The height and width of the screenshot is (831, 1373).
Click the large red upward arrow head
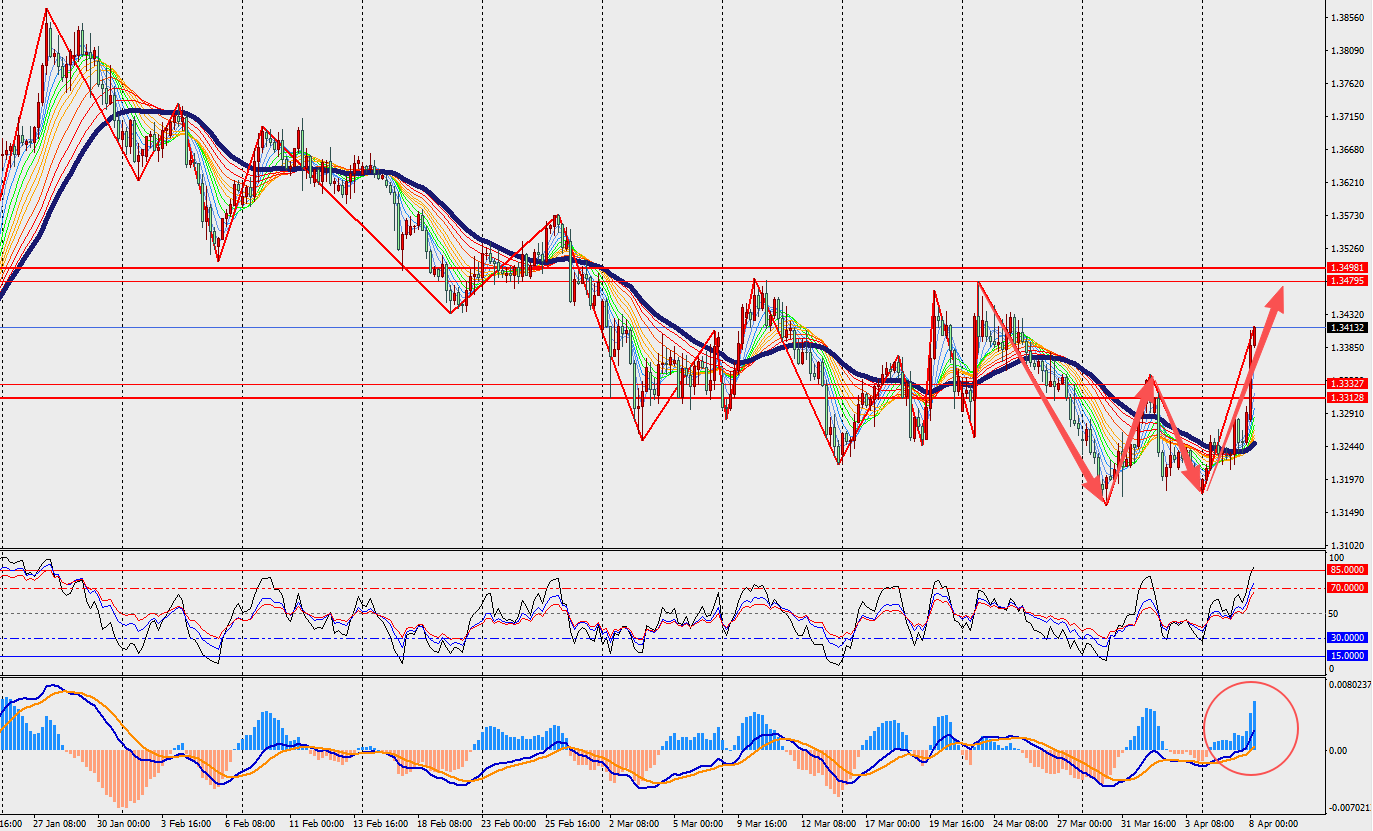tap(1277, 292)
